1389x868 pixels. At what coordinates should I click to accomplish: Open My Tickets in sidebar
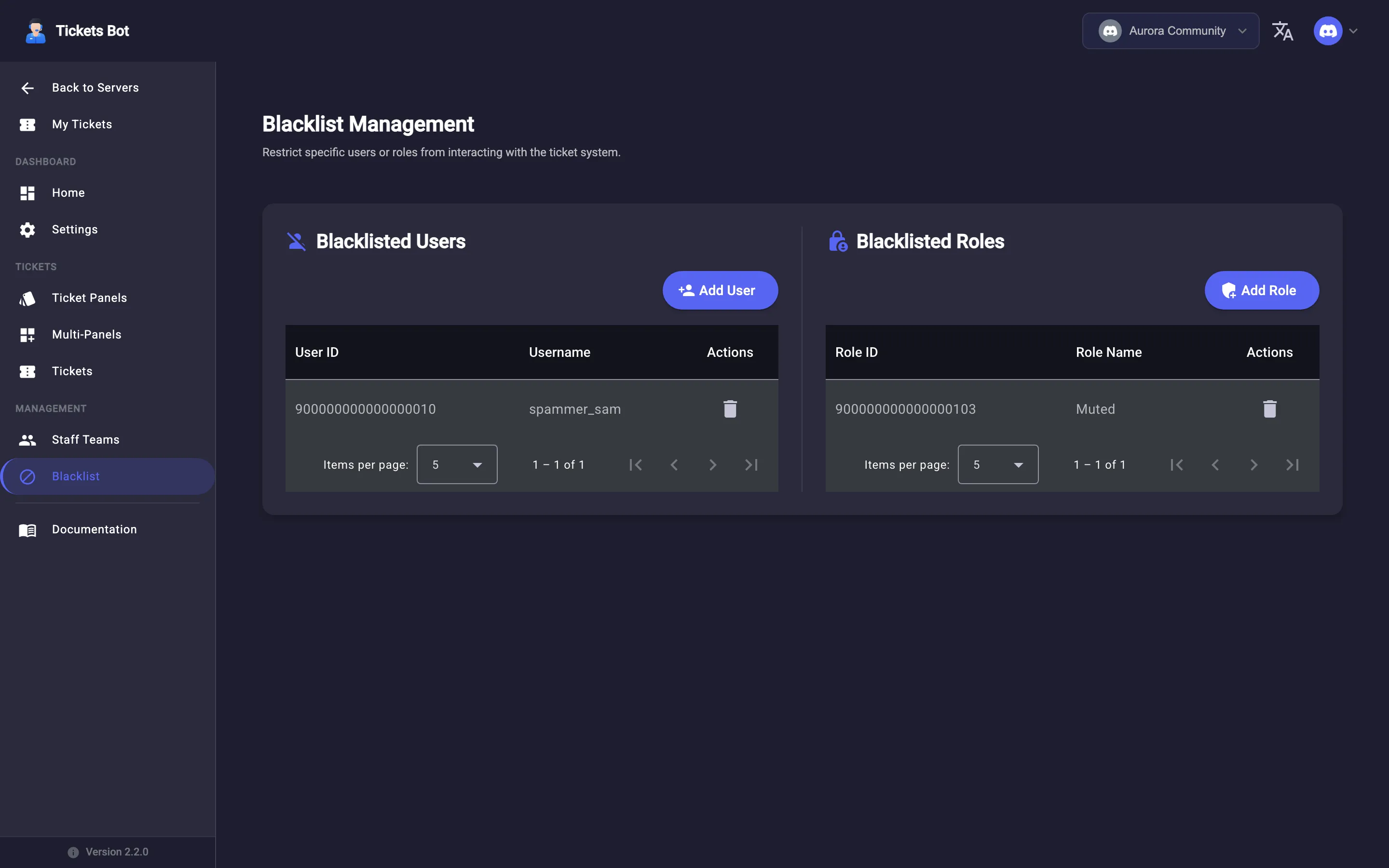(108, 124)
